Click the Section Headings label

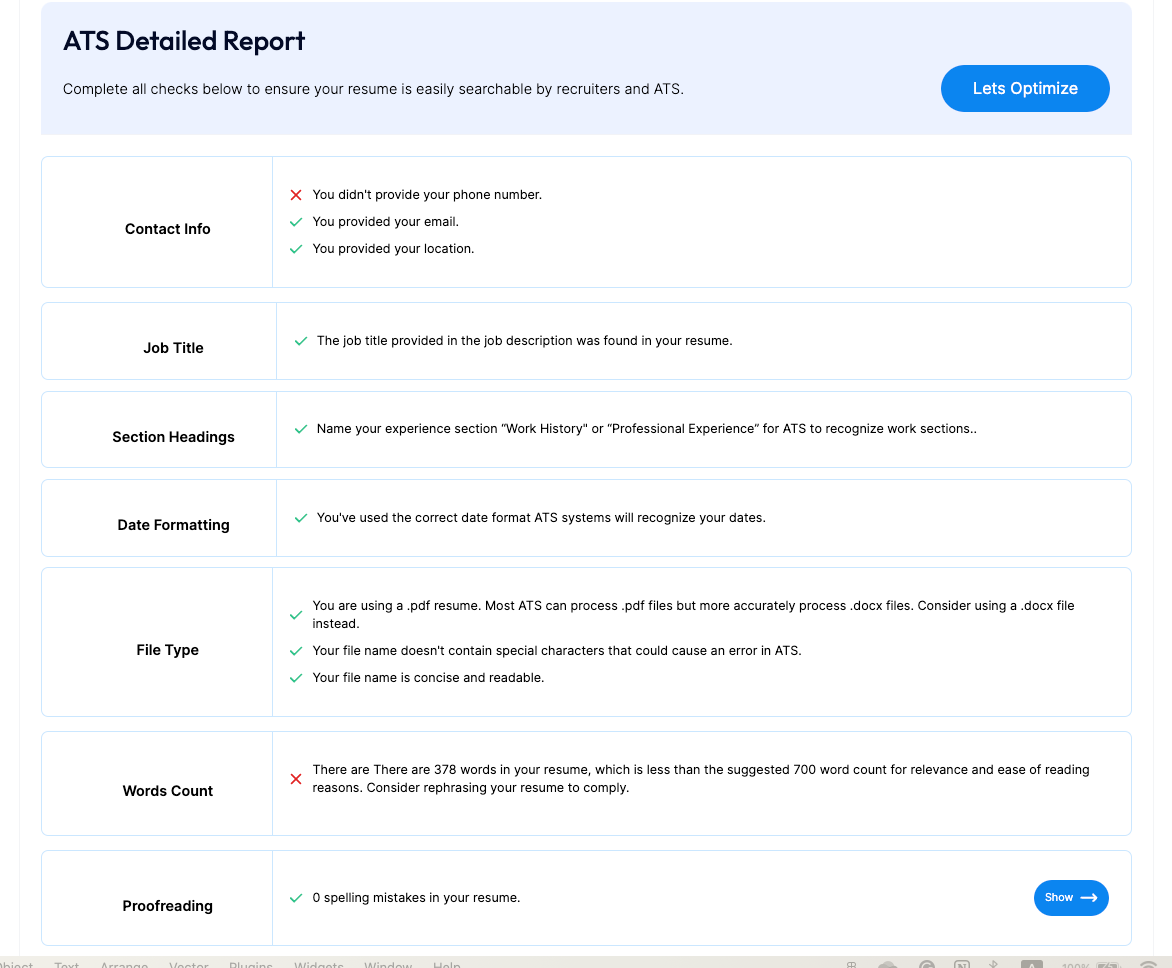pos(173,437)
